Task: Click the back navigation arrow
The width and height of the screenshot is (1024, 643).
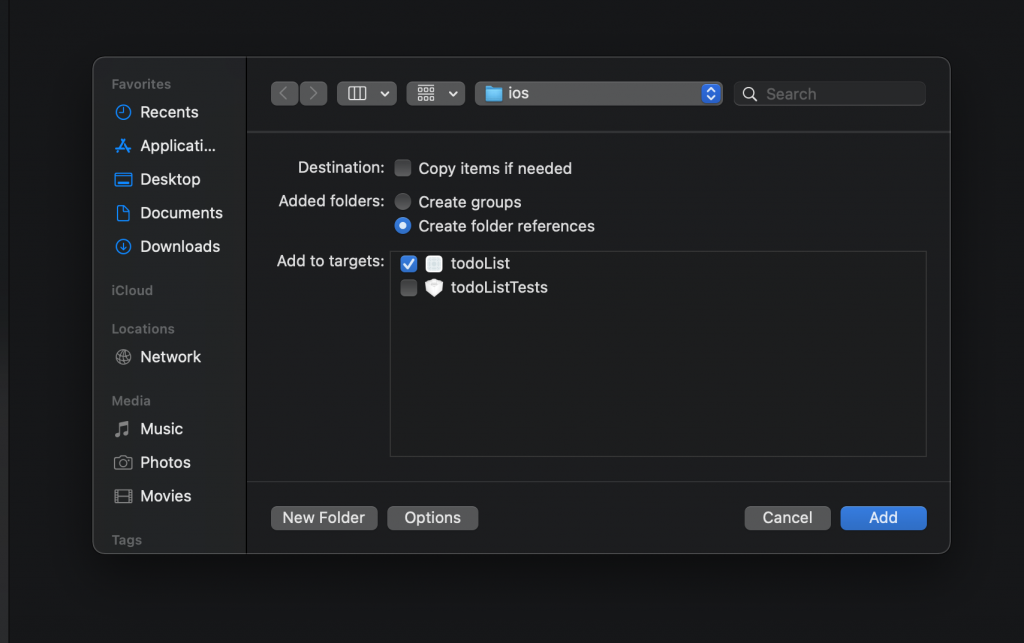Action: 285,94
